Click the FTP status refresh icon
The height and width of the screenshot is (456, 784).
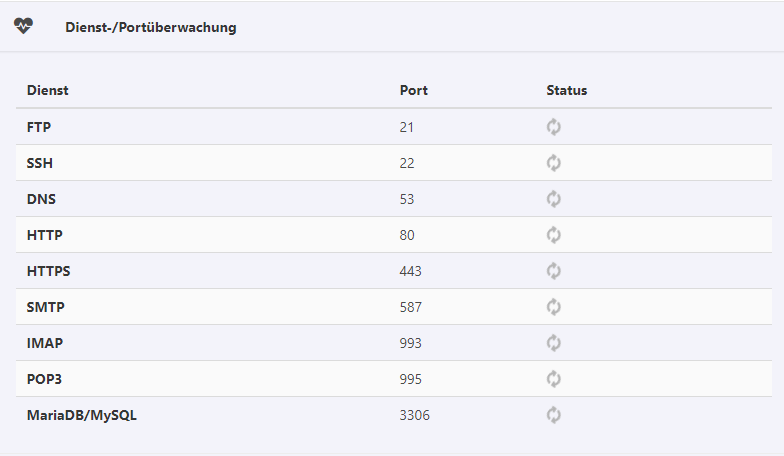coord(554,127)
